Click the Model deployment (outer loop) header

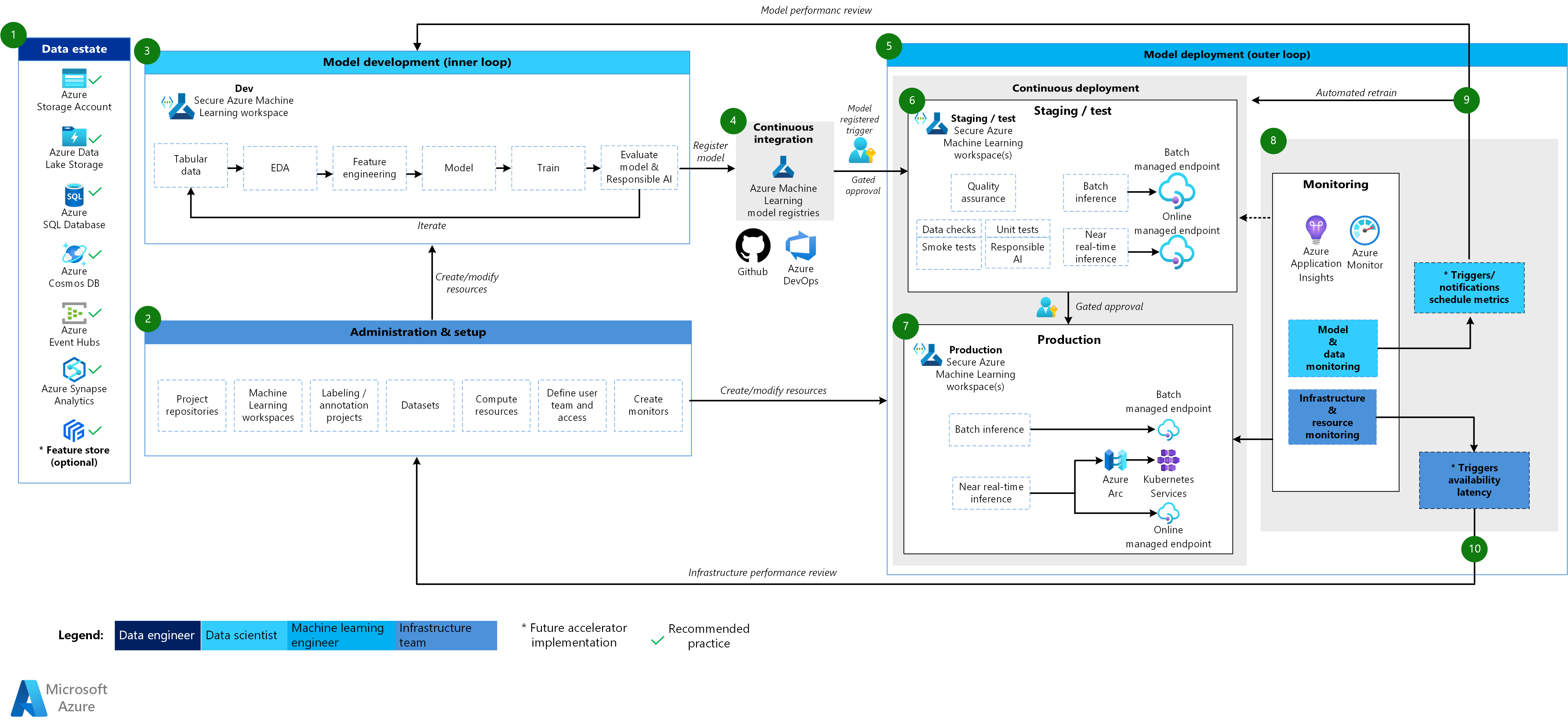click(x=1226, y=54)
